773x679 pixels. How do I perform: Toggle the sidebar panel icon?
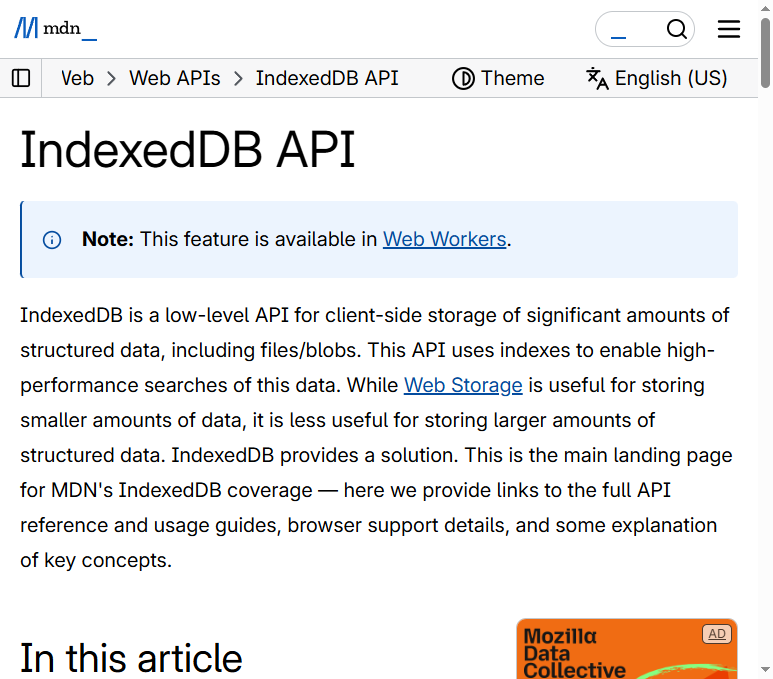21,78
